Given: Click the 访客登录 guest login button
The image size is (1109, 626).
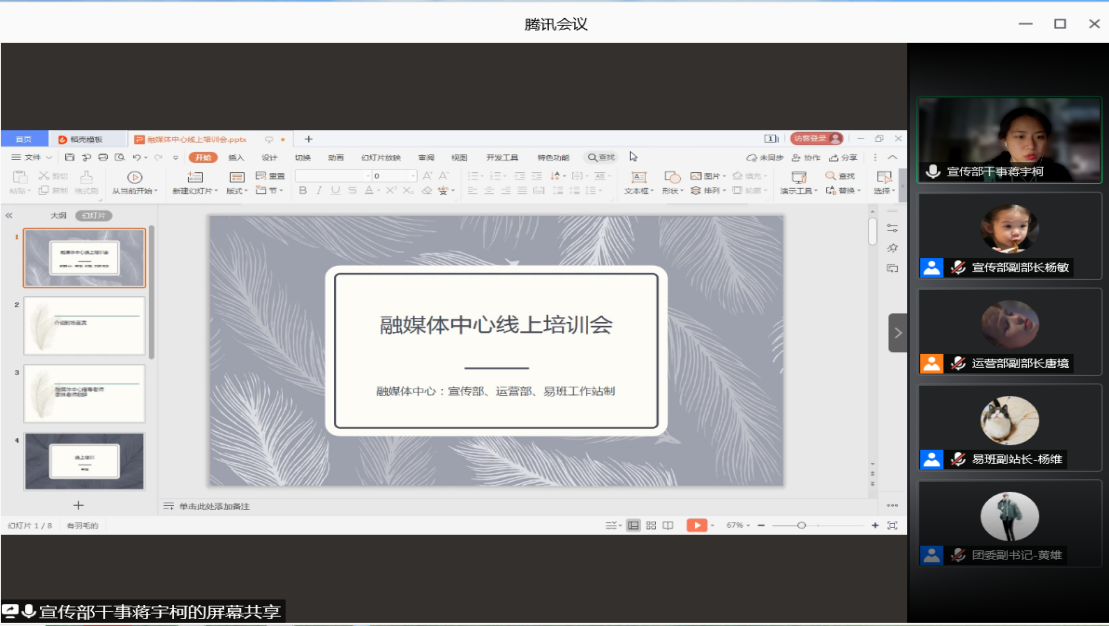Looking at the screenshot, I should (816, 139).
